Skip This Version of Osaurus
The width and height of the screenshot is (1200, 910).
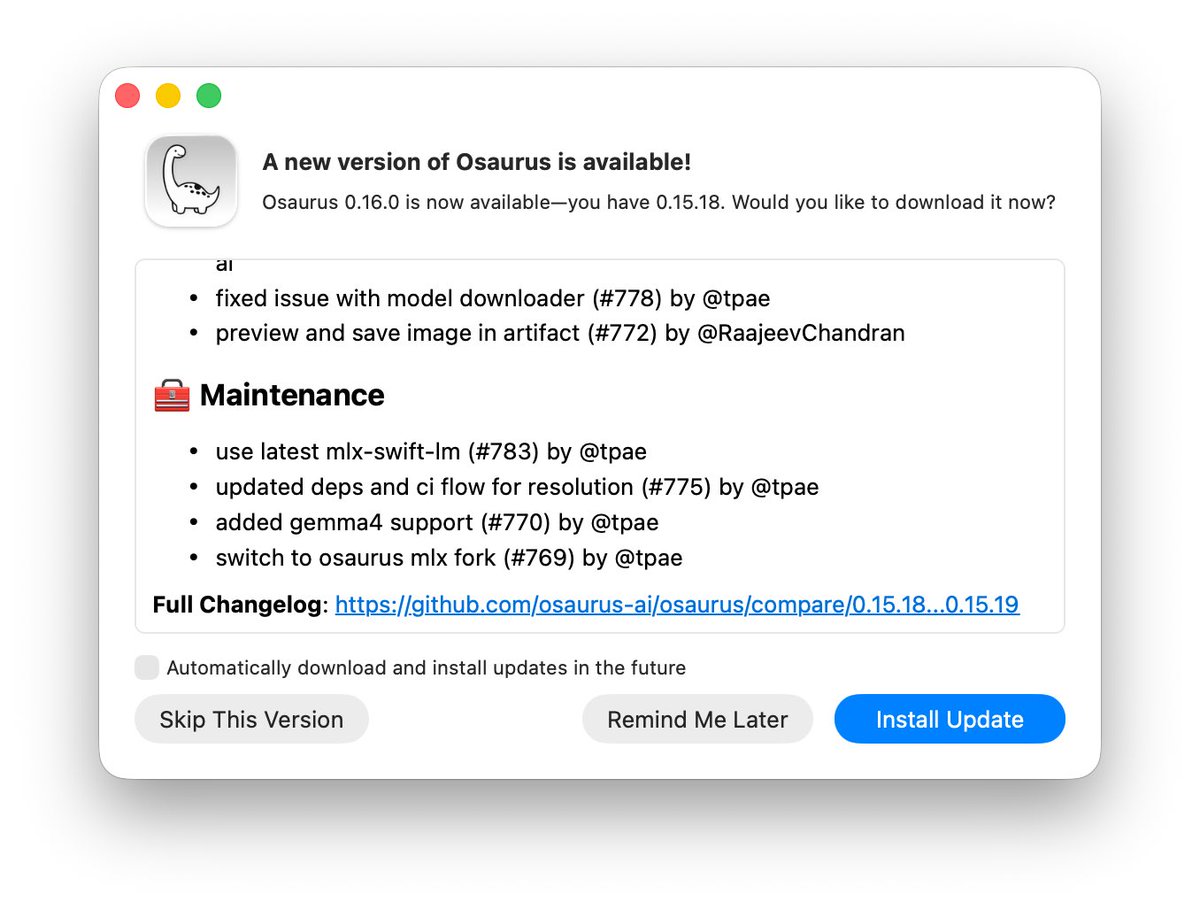point(252,719)
